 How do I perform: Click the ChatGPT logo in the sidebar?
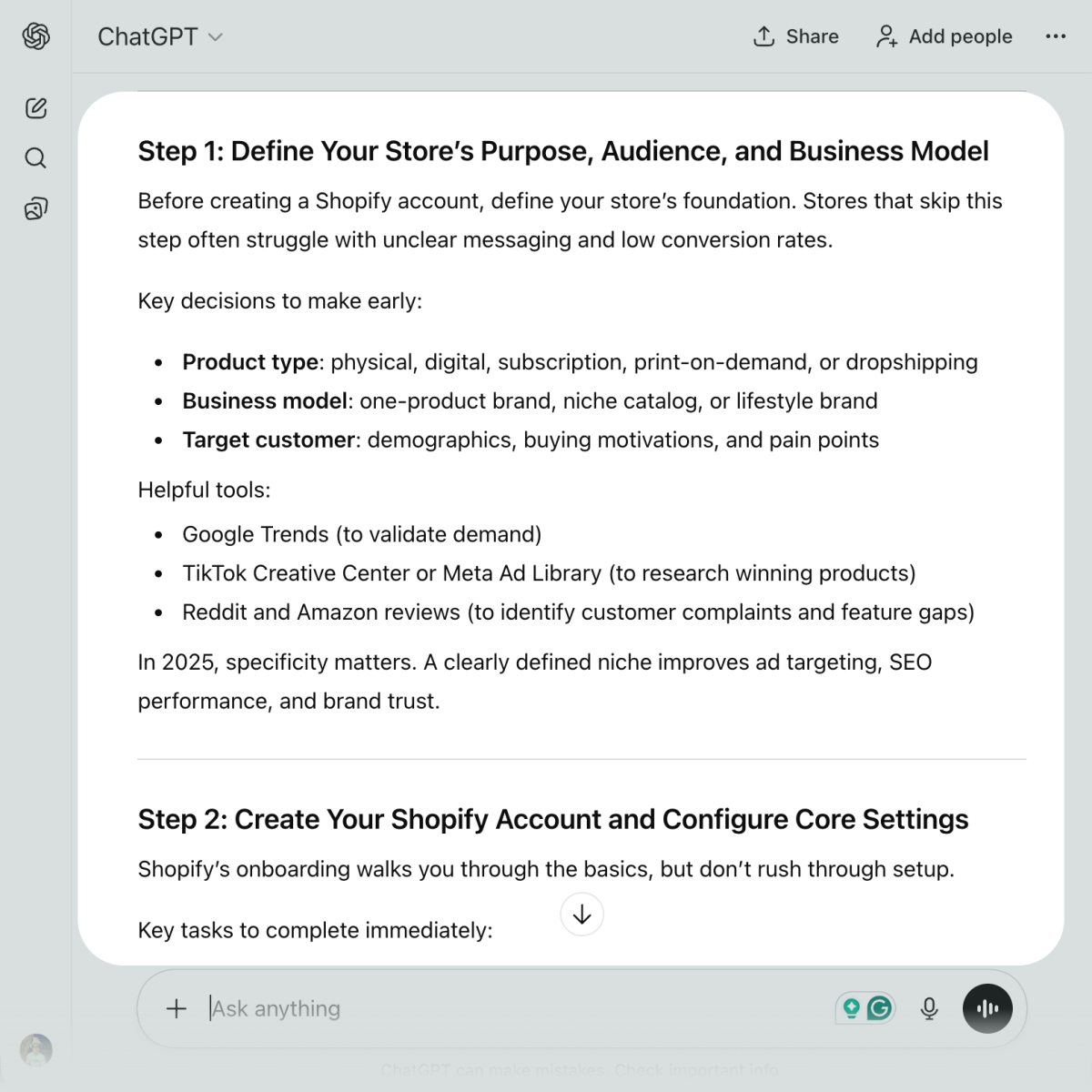[x=36, y=36]
